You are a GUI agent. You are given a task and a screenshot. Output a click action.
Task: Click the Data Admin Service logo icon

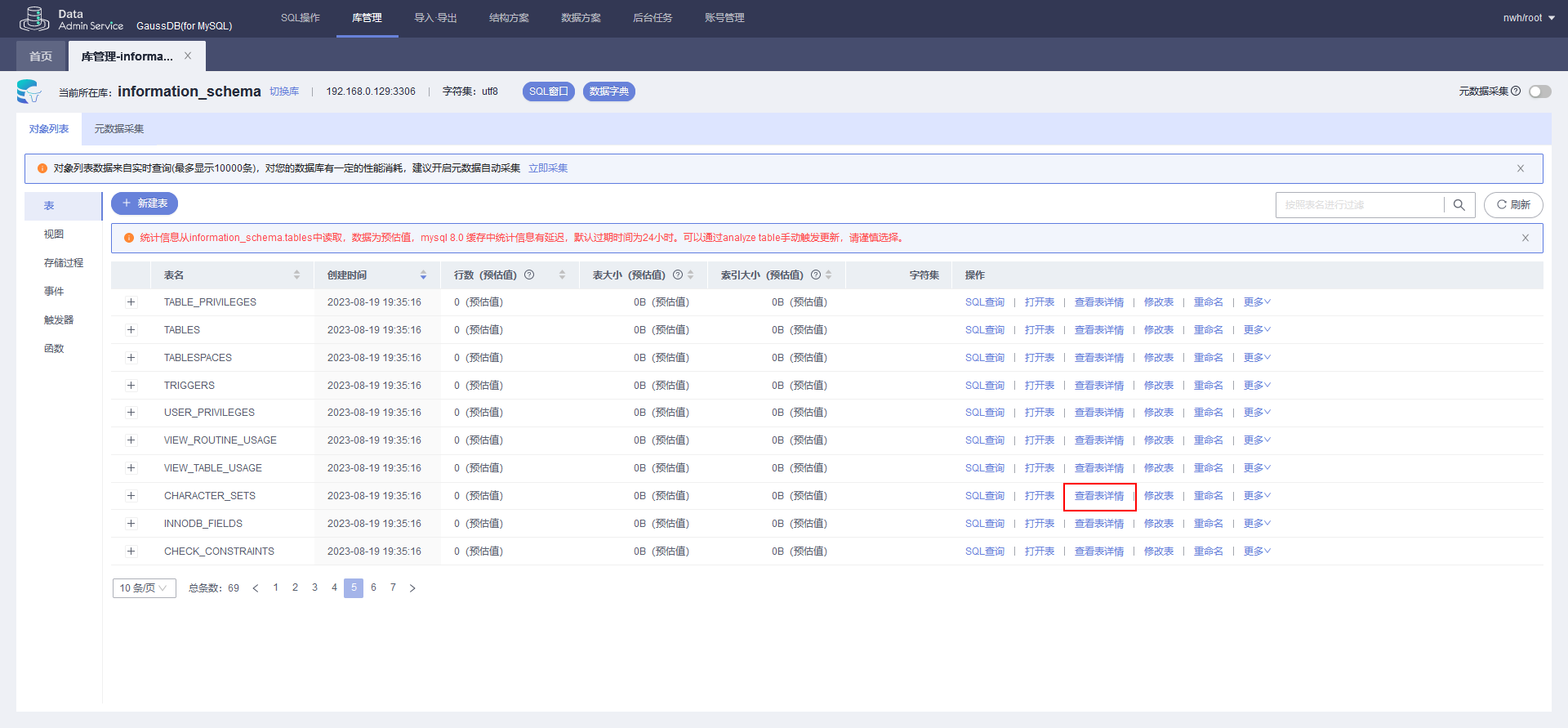34,19
